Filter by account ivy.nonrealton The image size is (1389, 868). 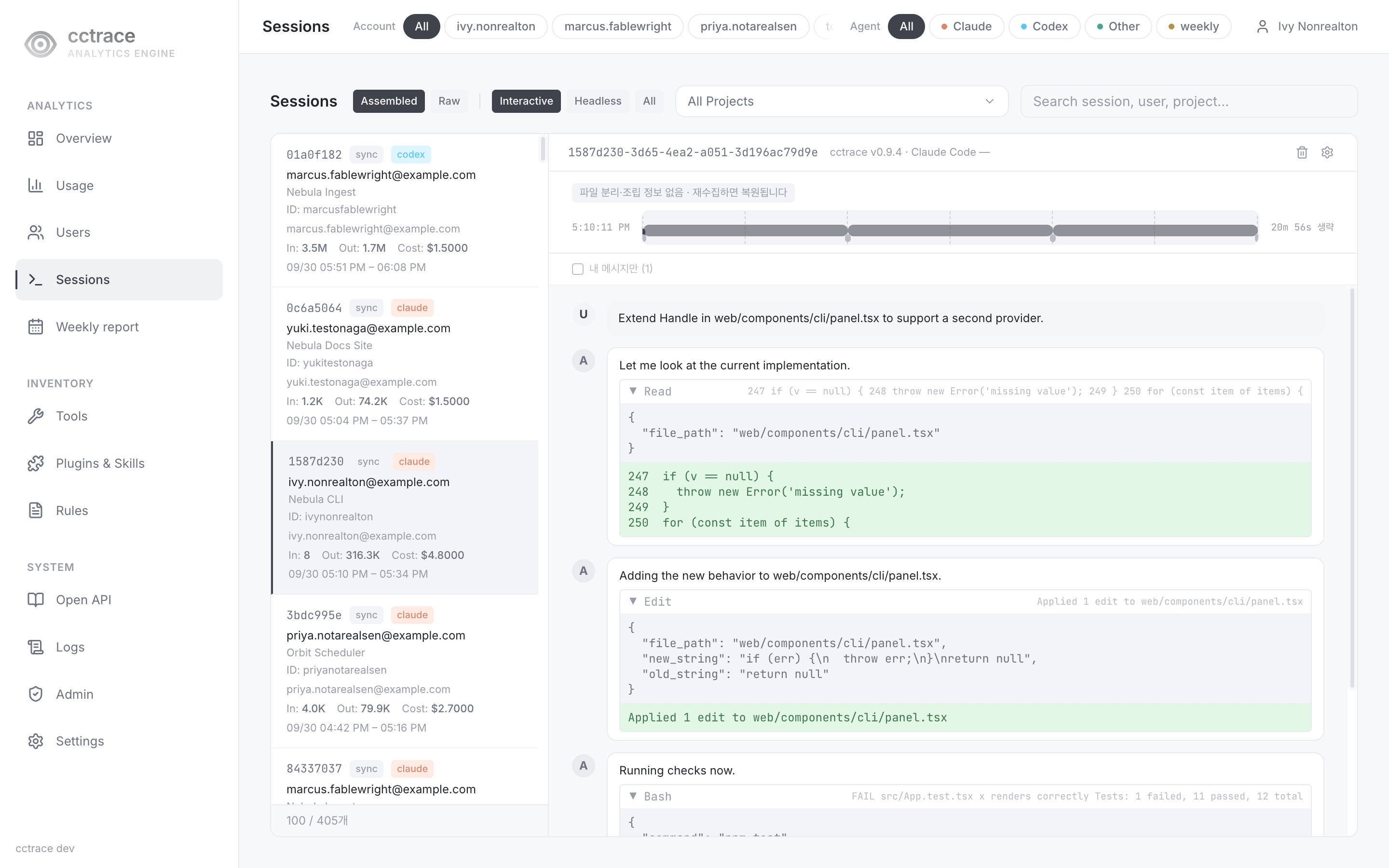point(495,27)
